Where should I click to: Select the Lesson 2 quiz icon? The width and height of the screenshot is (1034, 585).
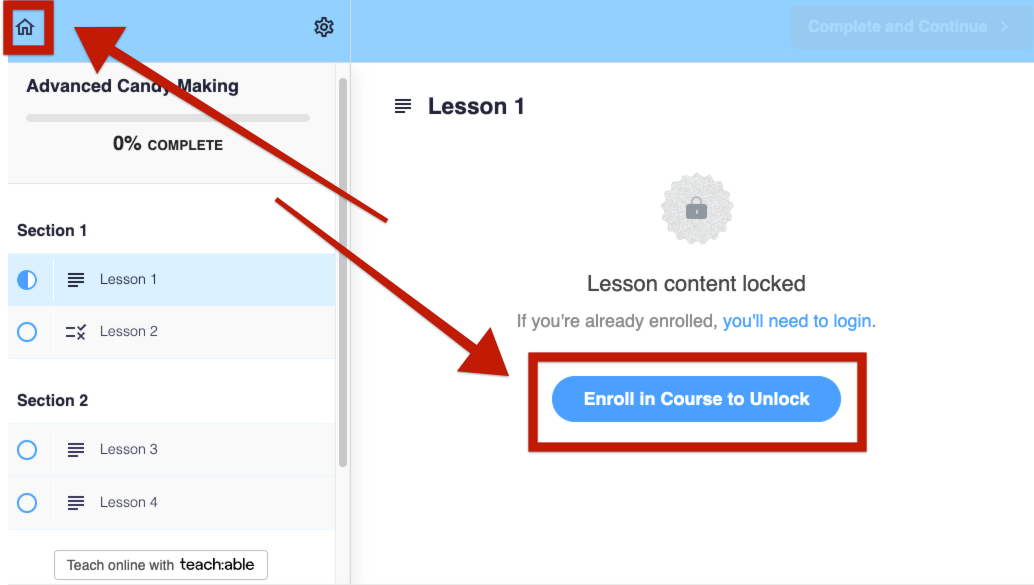(x=76, y=332)
